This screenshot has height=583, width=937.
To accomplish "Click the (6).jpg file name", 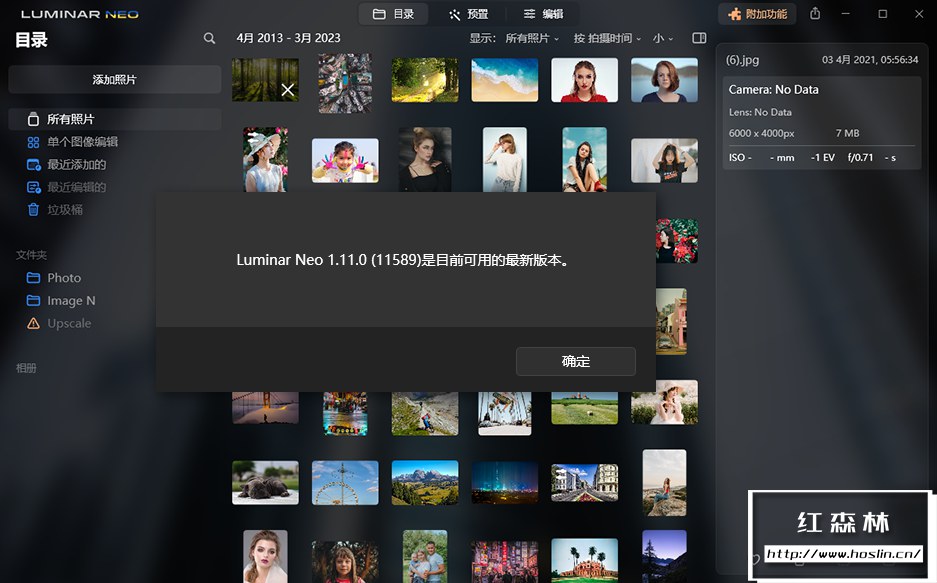I will point(742,60).
